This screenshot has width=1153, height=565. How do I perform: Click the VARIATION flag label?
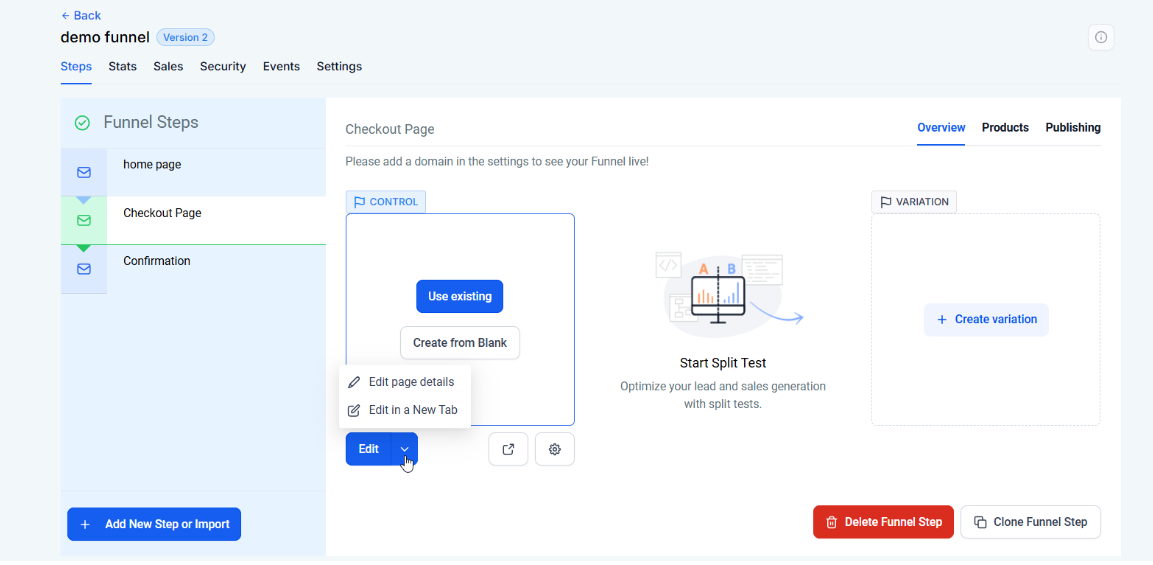tap(914, 202)
